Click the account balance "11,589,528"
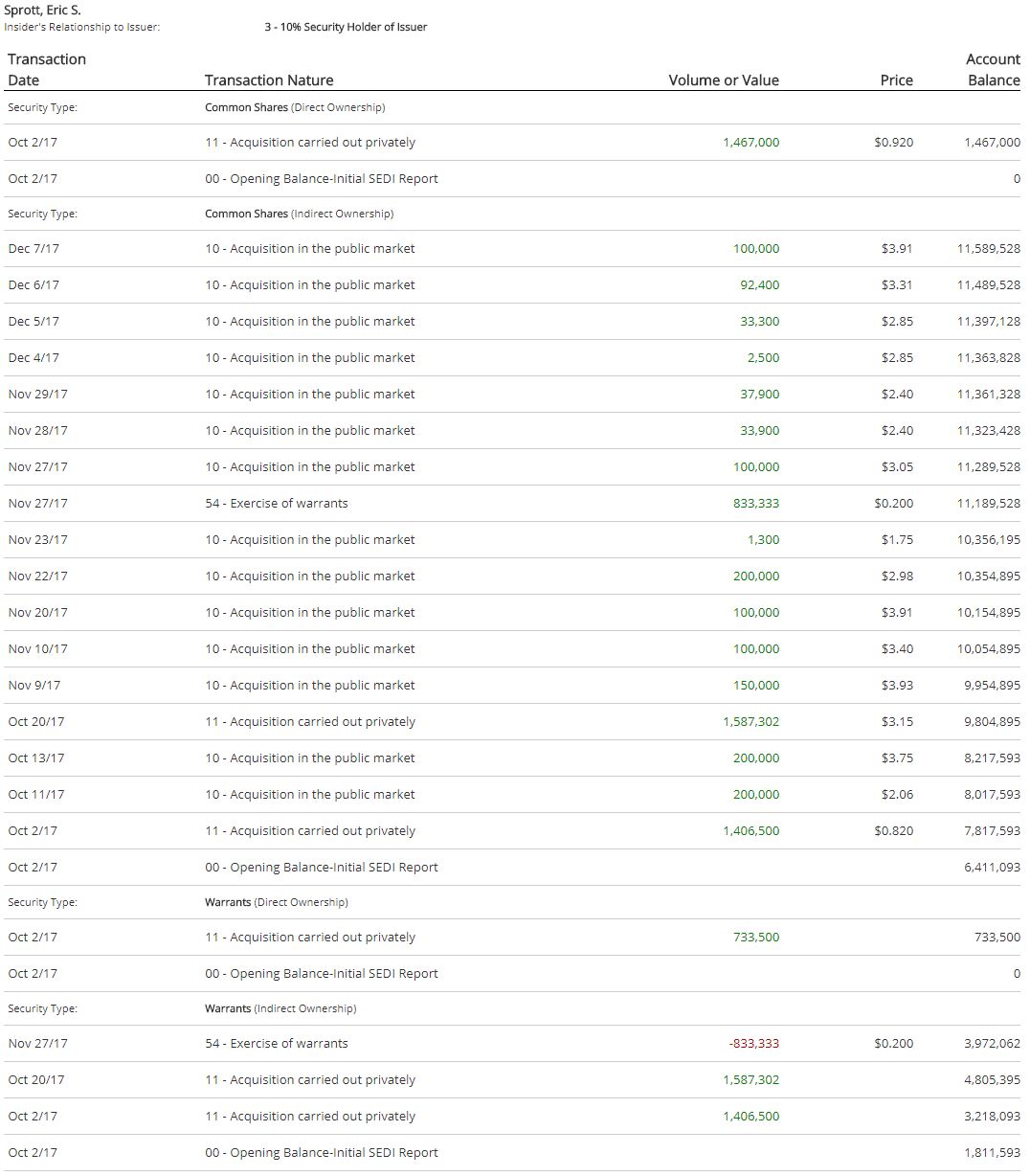The width and height of the screenshot is (1030, 1176). [989, 249]
